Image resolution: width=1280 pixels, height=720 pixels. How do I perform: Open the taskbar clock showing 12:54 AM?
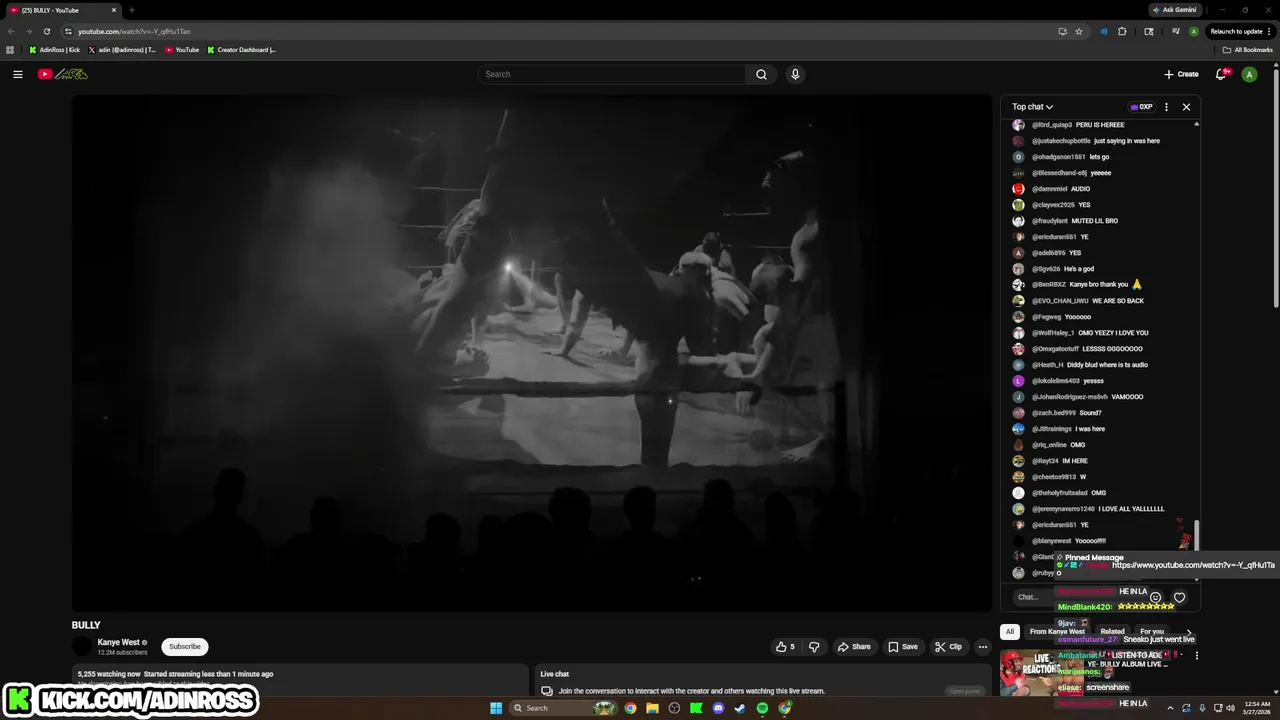point(1257,708)
